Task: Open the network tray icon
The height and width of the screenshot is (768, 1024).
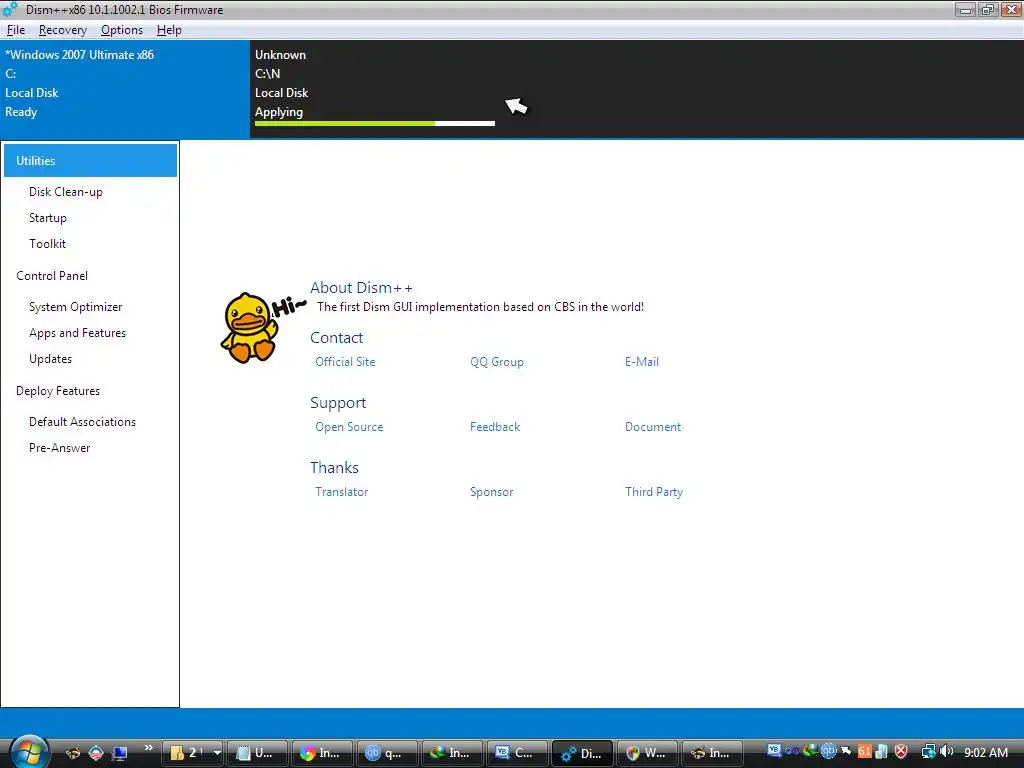Action: tap(928, 752)
